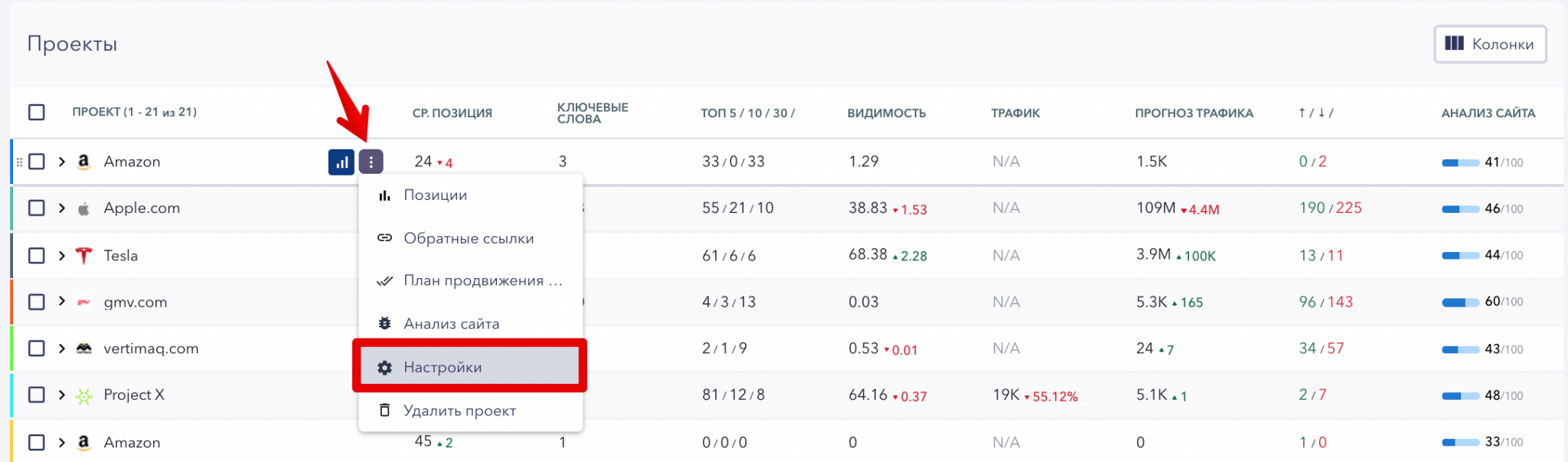The height and width of the screenshot is (462, 1568).
Task: Sort by the Видимость column header
Action: tap(887, 113)
